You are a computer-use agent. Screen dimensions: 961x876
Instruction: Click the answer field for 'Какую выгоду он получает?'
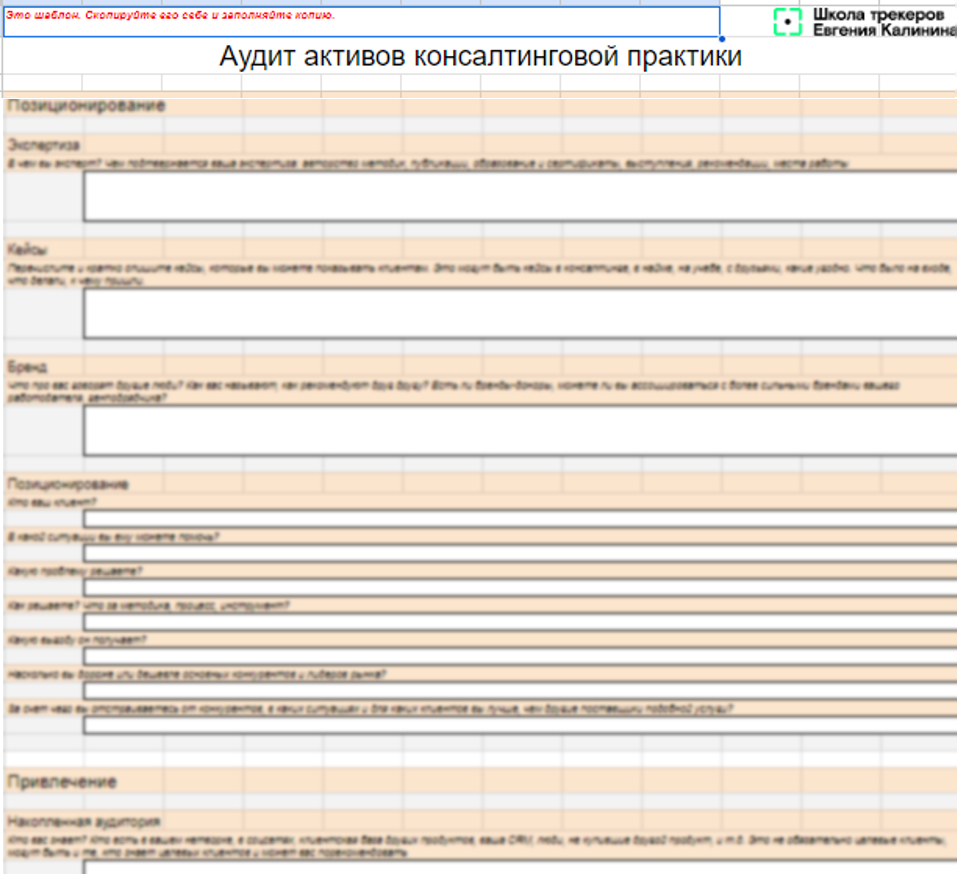point(520,657)
